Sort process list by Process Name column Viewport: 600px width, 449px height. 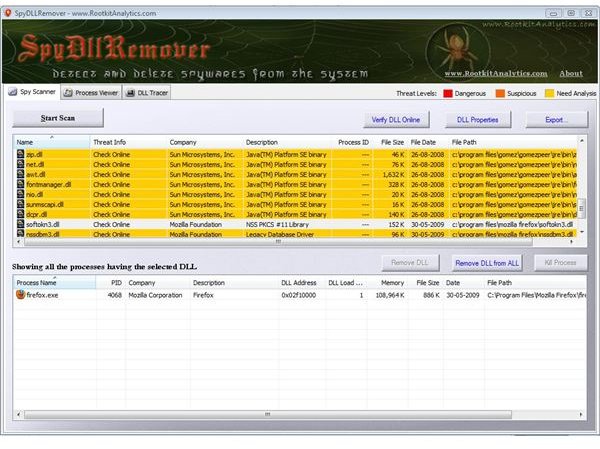(54, 282)
